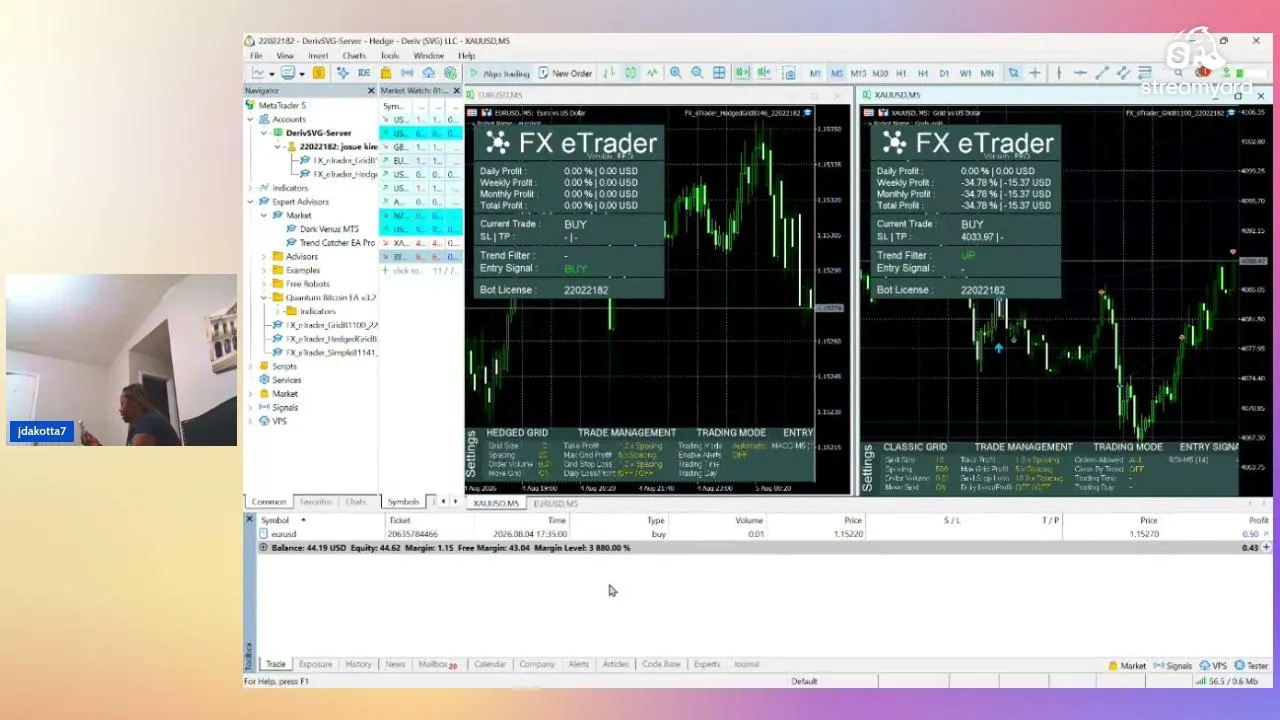Click the IDE MetaEditor icon

[x=364, y=73]
